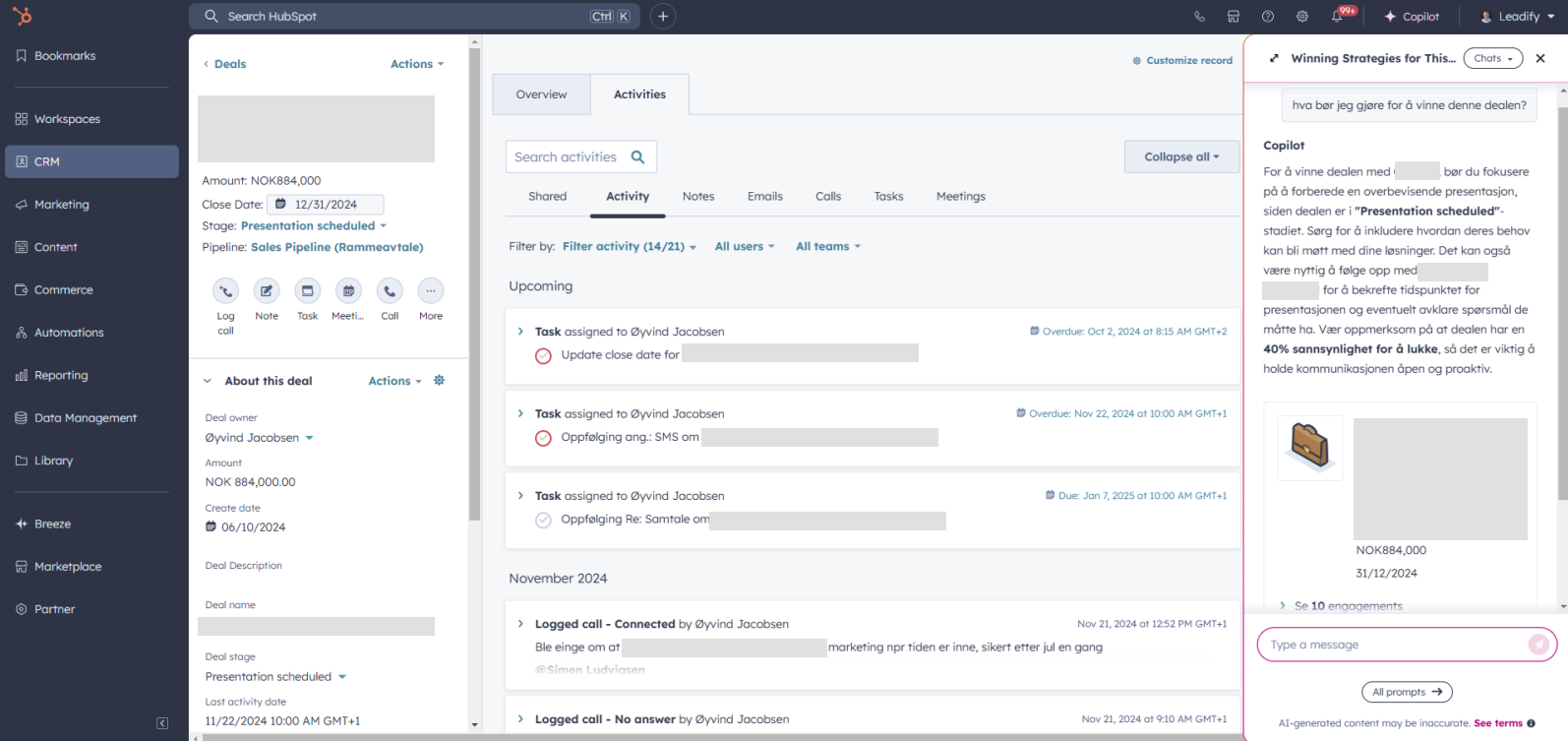The image size is (1568, 741).
Task: Click the Call icon on deal
Action: pos(390,290)
